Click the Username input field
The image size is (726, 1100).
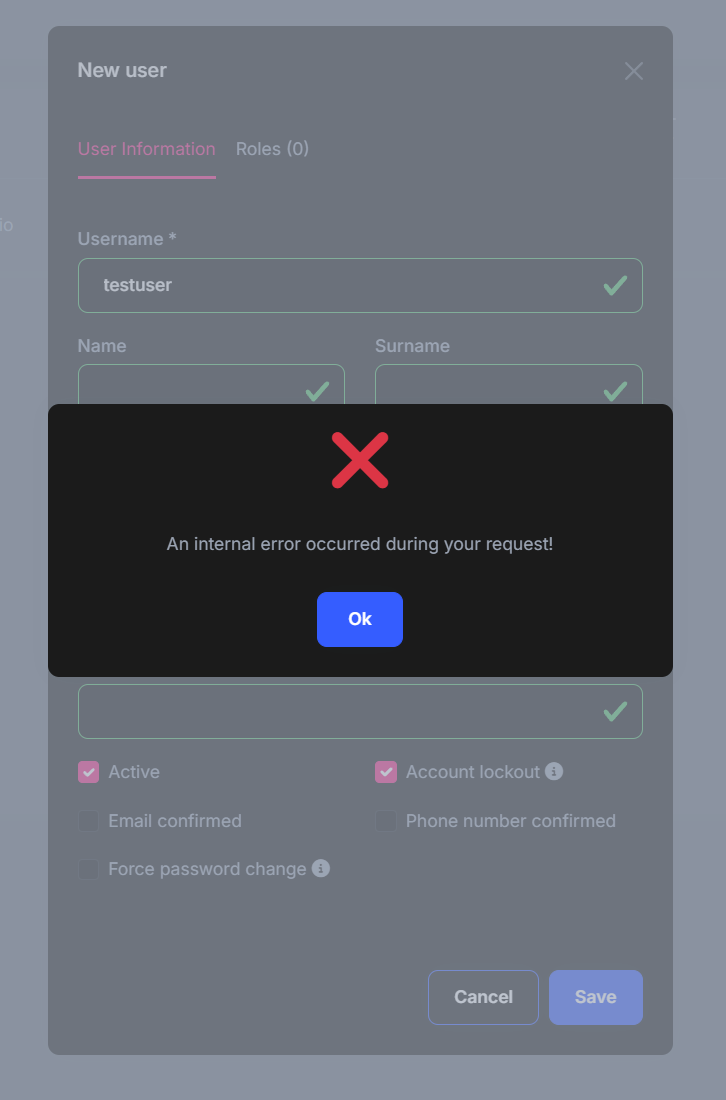pyautogui.click(x=340, y=286)
